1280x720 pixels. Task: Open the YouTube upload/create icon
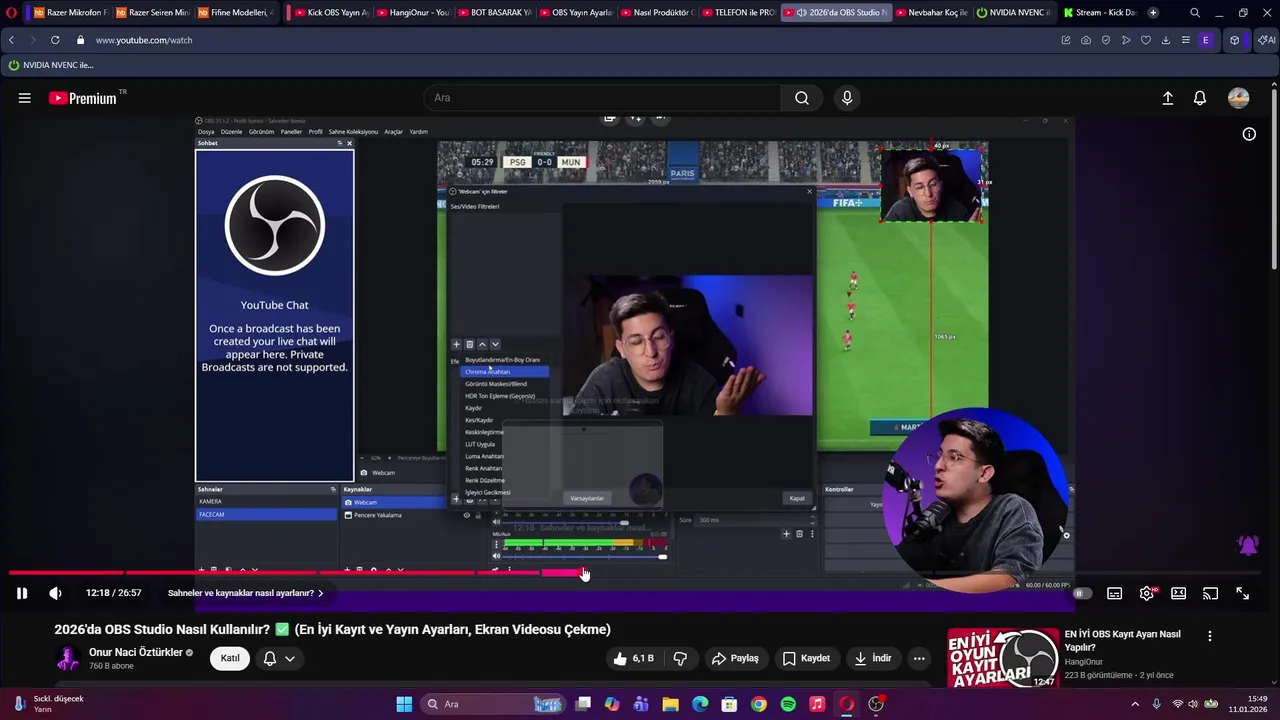tap(1167, 98)
